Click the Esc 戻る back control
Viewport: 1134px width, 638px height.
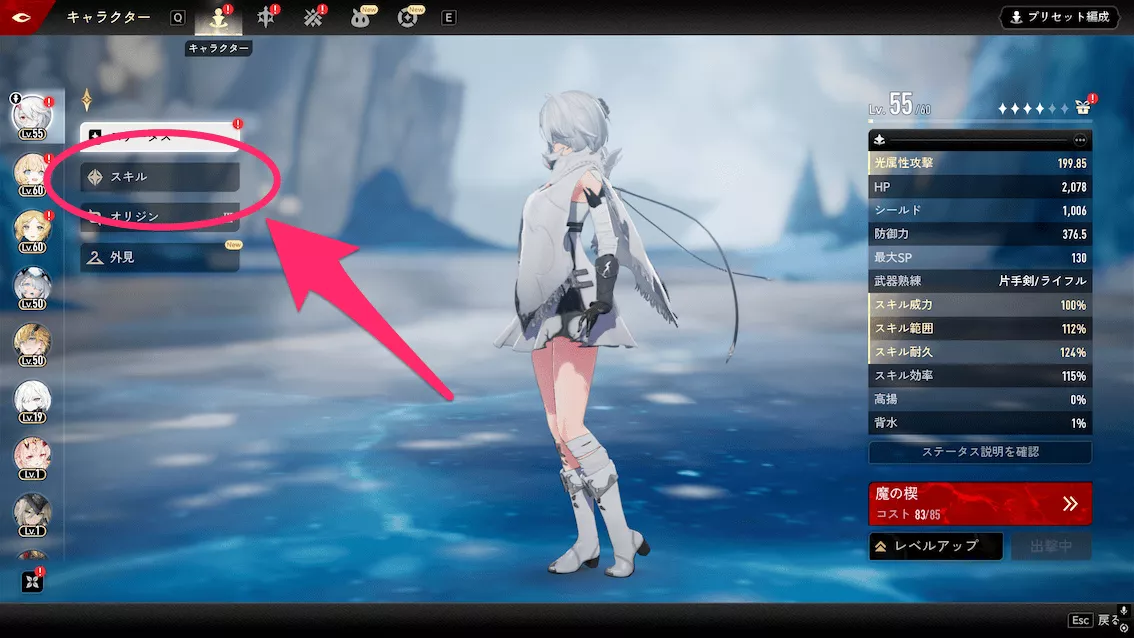click(1093, 620)
